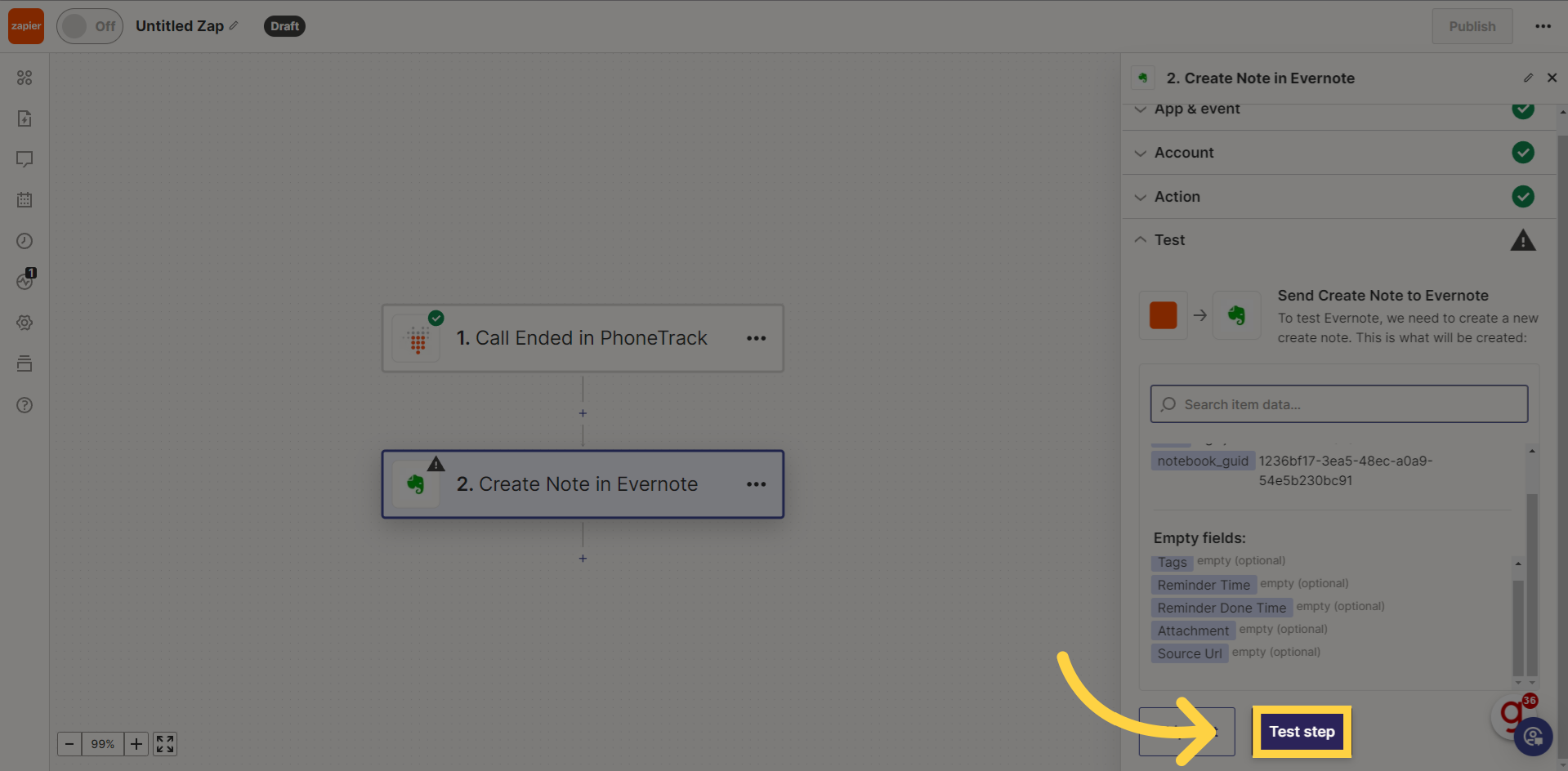Open the Zapier home logo
The width and height of the screenshot is (1568, 771).
click(x=26, y=26)
